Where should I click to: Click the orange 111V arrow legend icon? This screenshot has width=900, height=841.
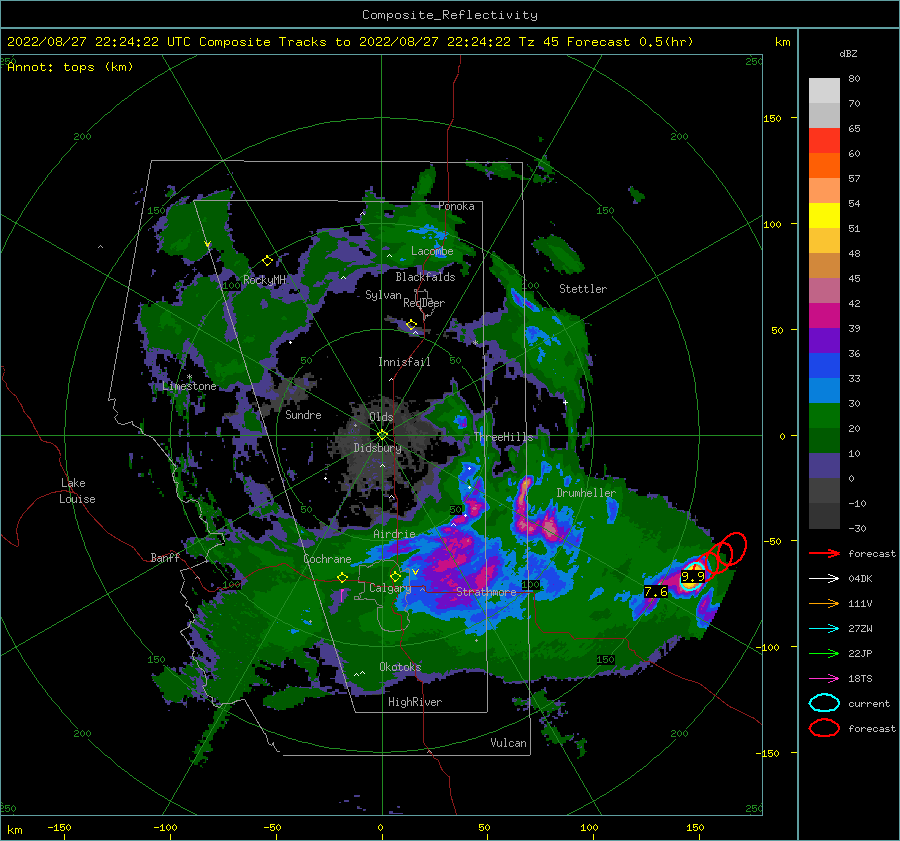(824, 603)
